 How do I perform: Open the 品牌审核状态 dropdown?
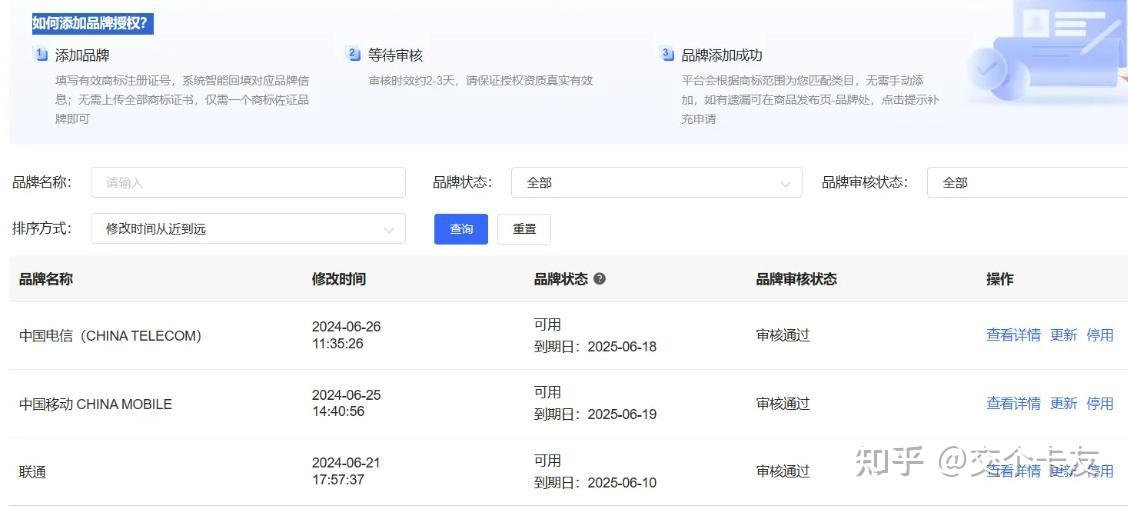tap(1027, 183)
